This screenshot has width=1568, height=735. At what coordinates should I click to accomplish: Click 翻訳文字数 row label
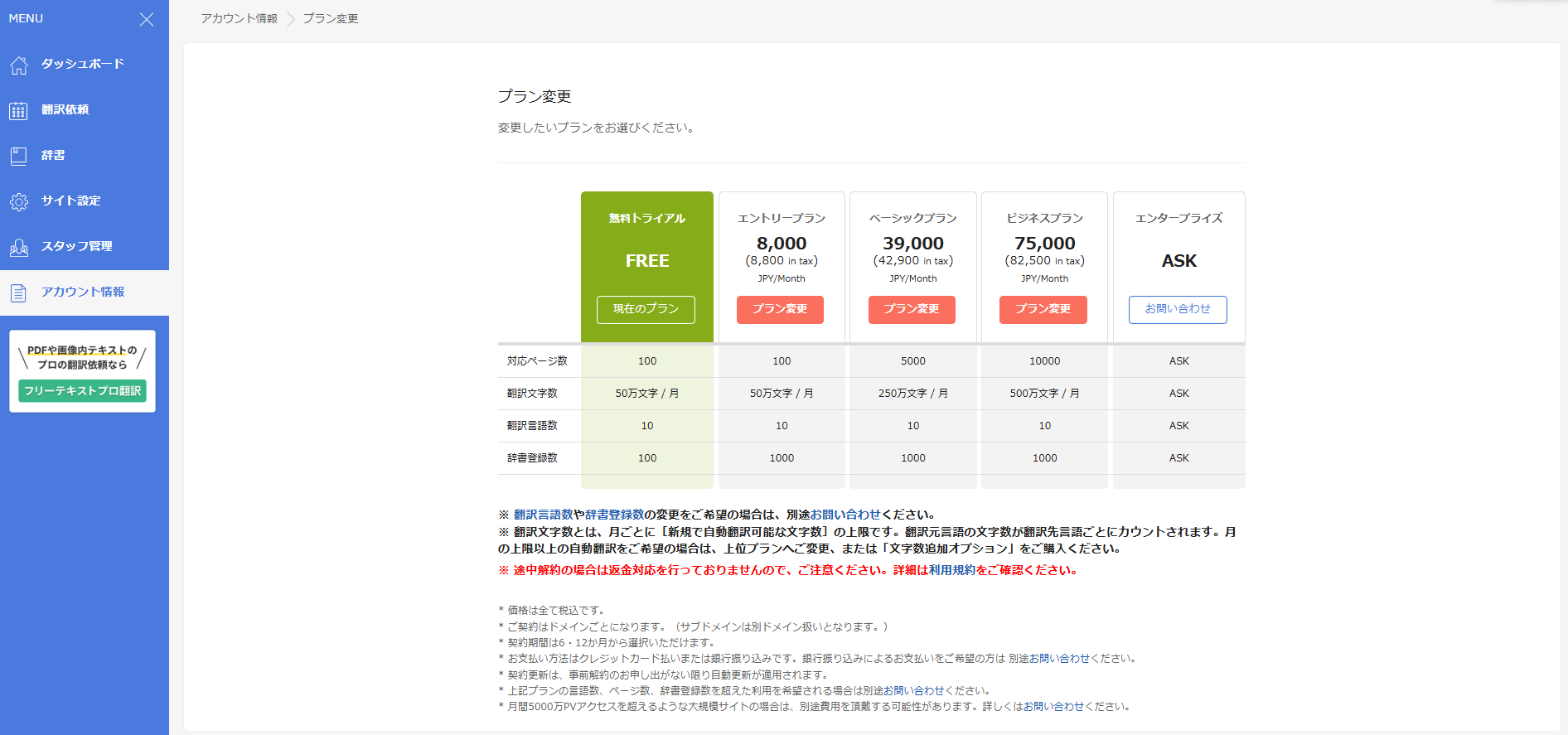click(x=532, y=394)
